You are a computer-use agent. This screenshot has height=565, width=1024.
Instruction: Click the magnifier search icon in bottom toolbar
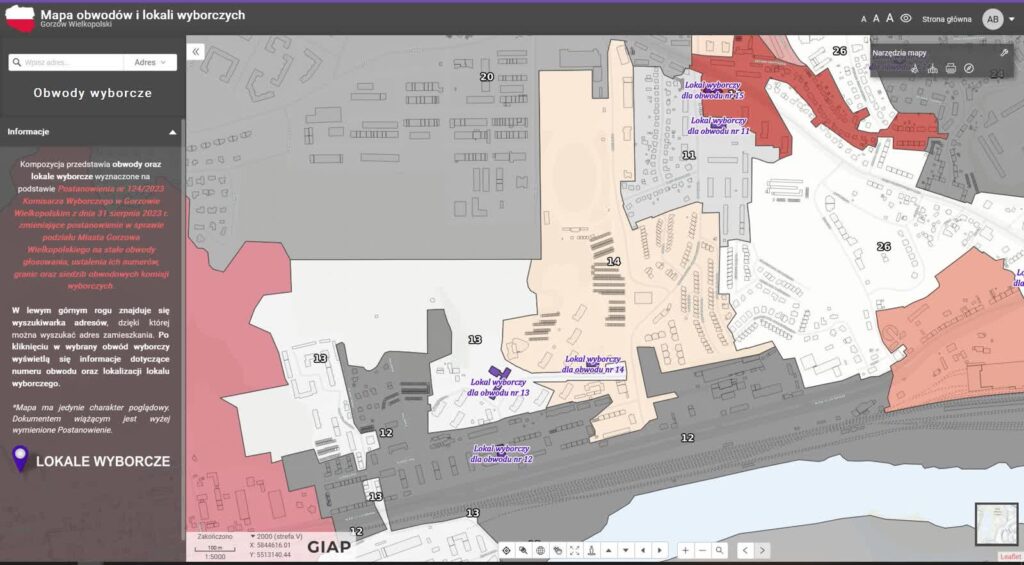[719, 550]
